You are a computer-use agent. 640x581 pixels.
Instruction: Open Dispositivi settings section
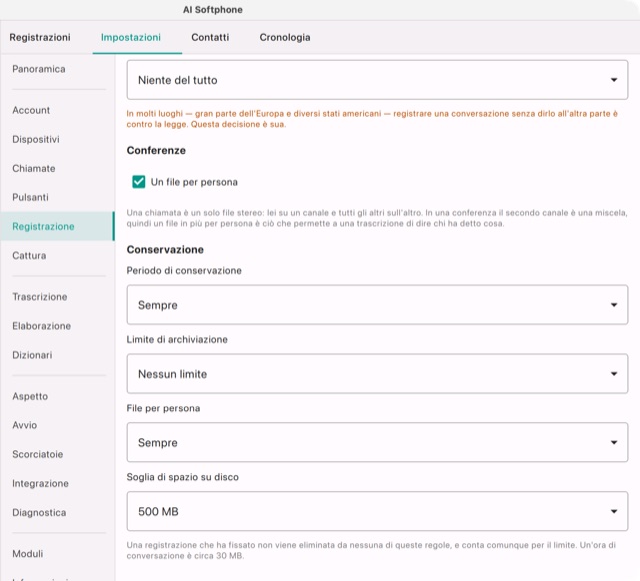click(58, 139)
